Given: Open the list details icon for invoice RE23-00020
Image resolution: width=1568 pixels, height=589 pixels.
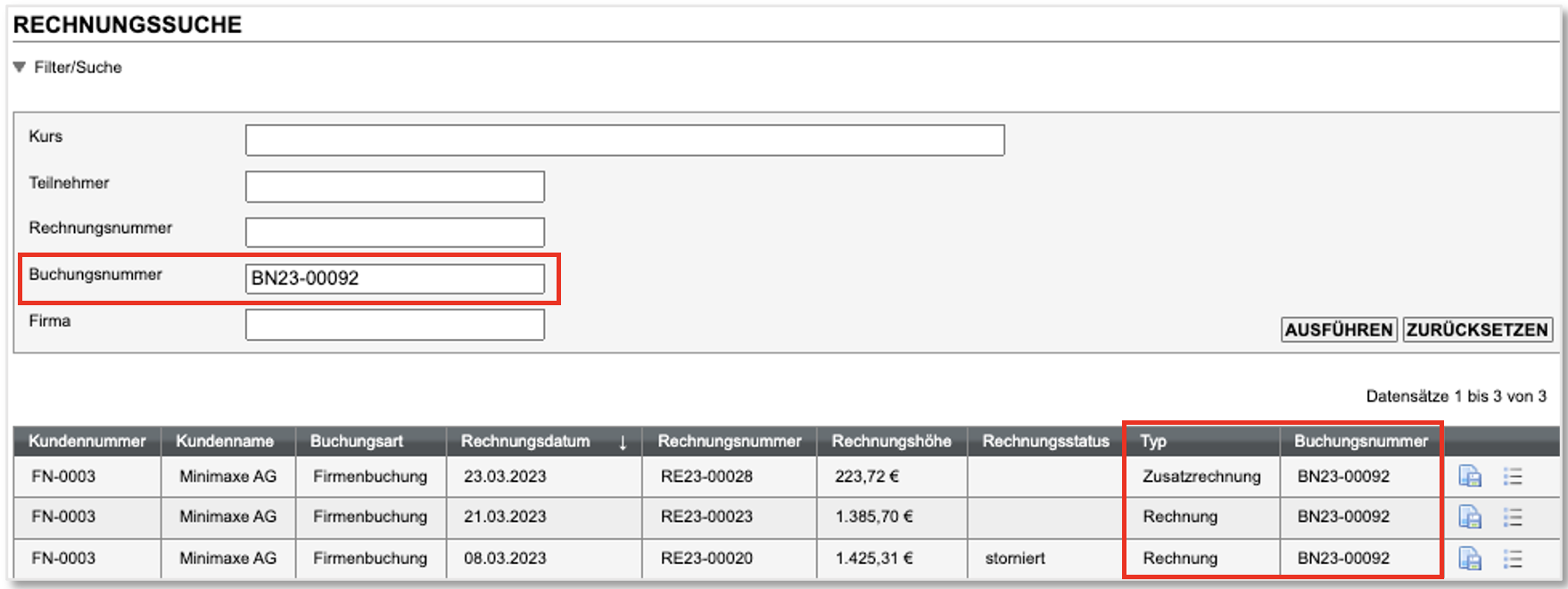Looking at the screenshot, I should [1512, 559].
